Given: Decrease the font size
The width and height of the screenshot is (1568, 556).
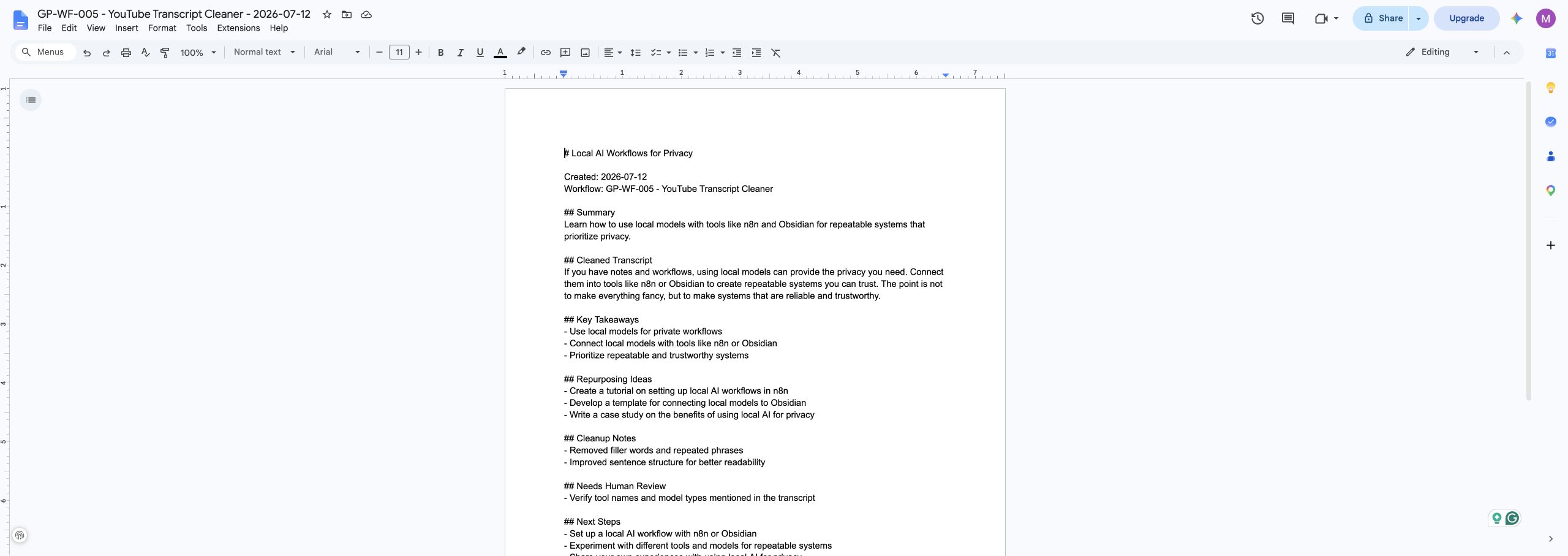Looking at the screenshot, I should [x=379, y=53].
